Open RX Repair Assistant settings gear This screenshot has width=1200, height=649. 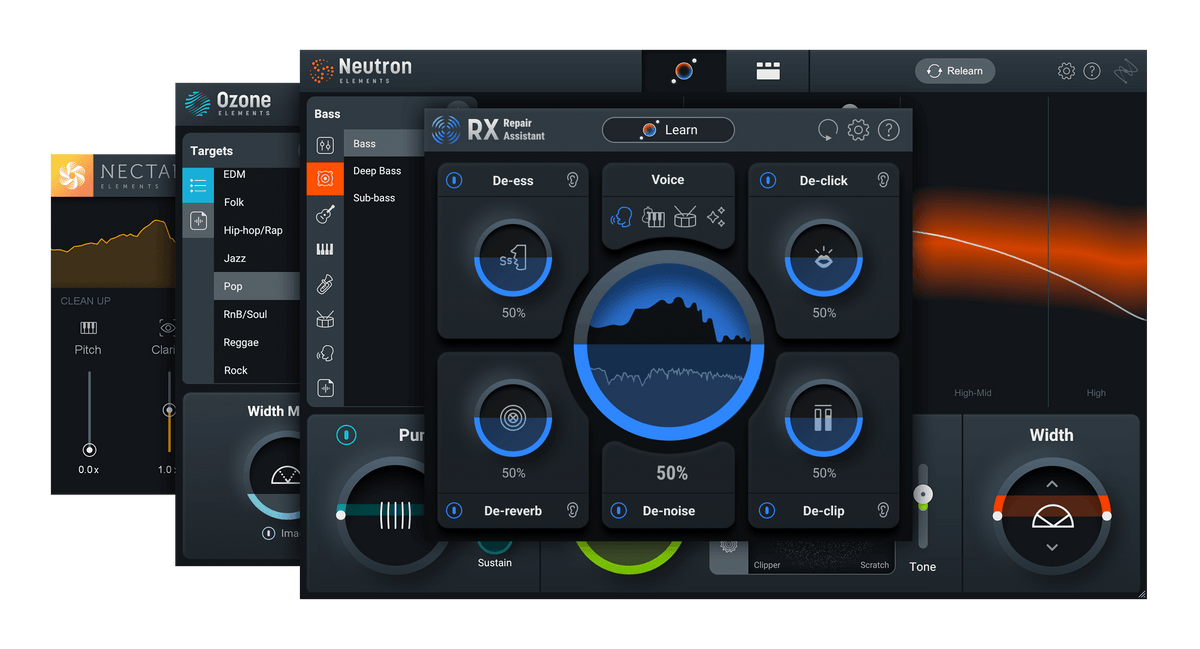(x=858, y=130)
